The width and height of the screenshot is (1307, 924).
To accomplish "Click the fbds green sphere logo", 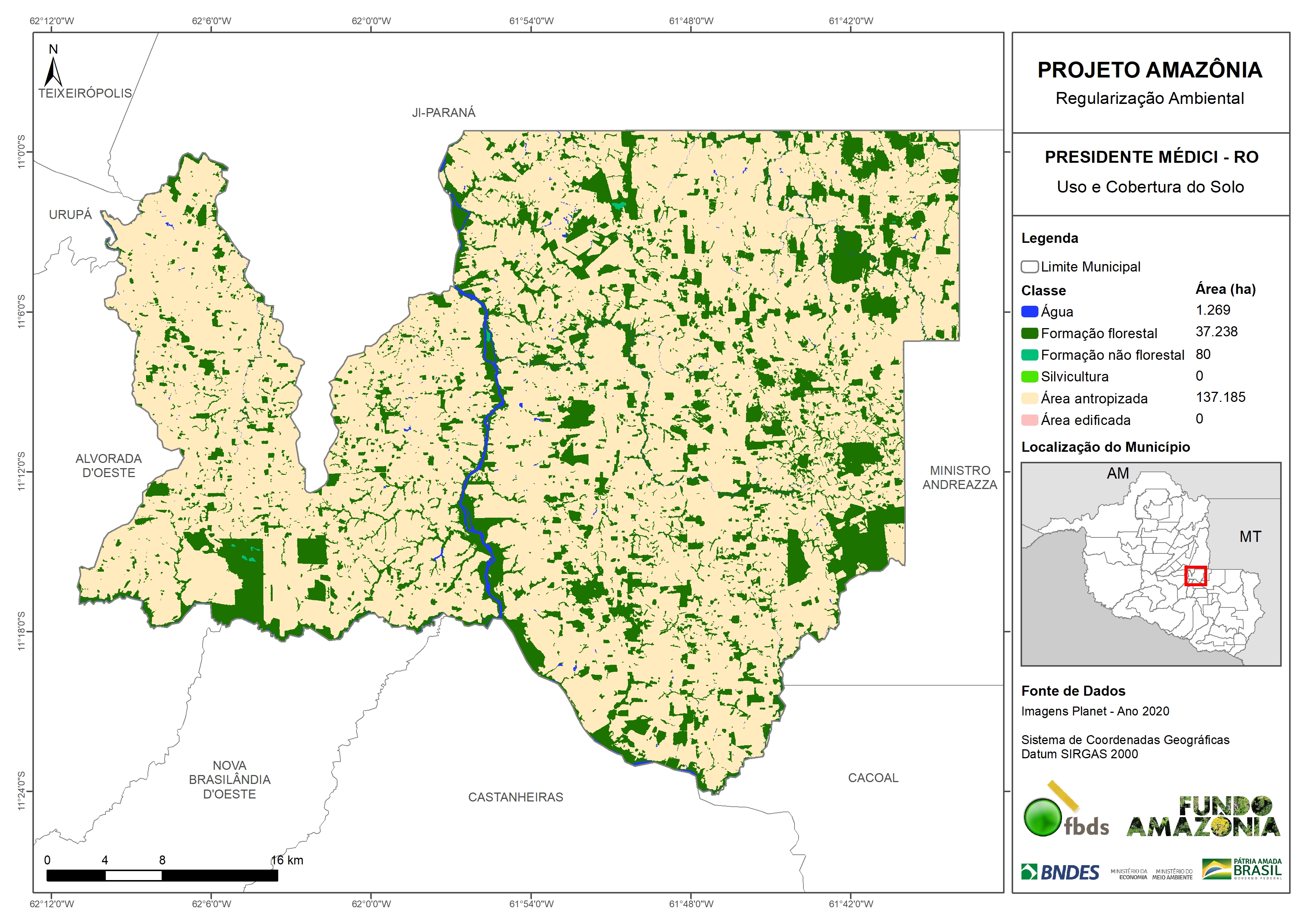I will (1043, 817).
